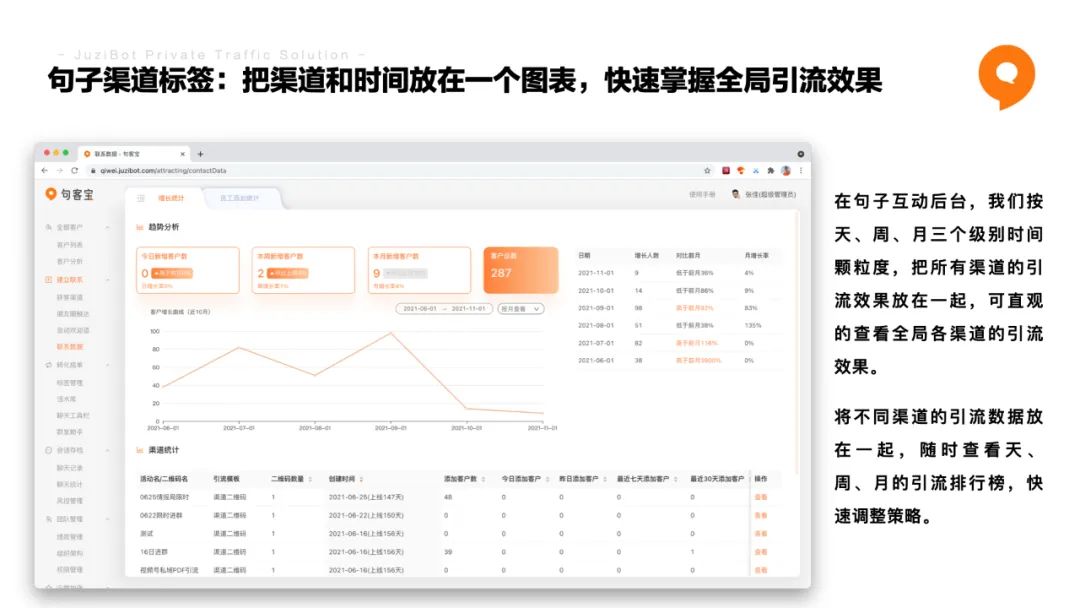Click the 建立联系 sidebar section icon
Screen dimensions: 1080x608
pyautogui.click(x=49, y=280)
